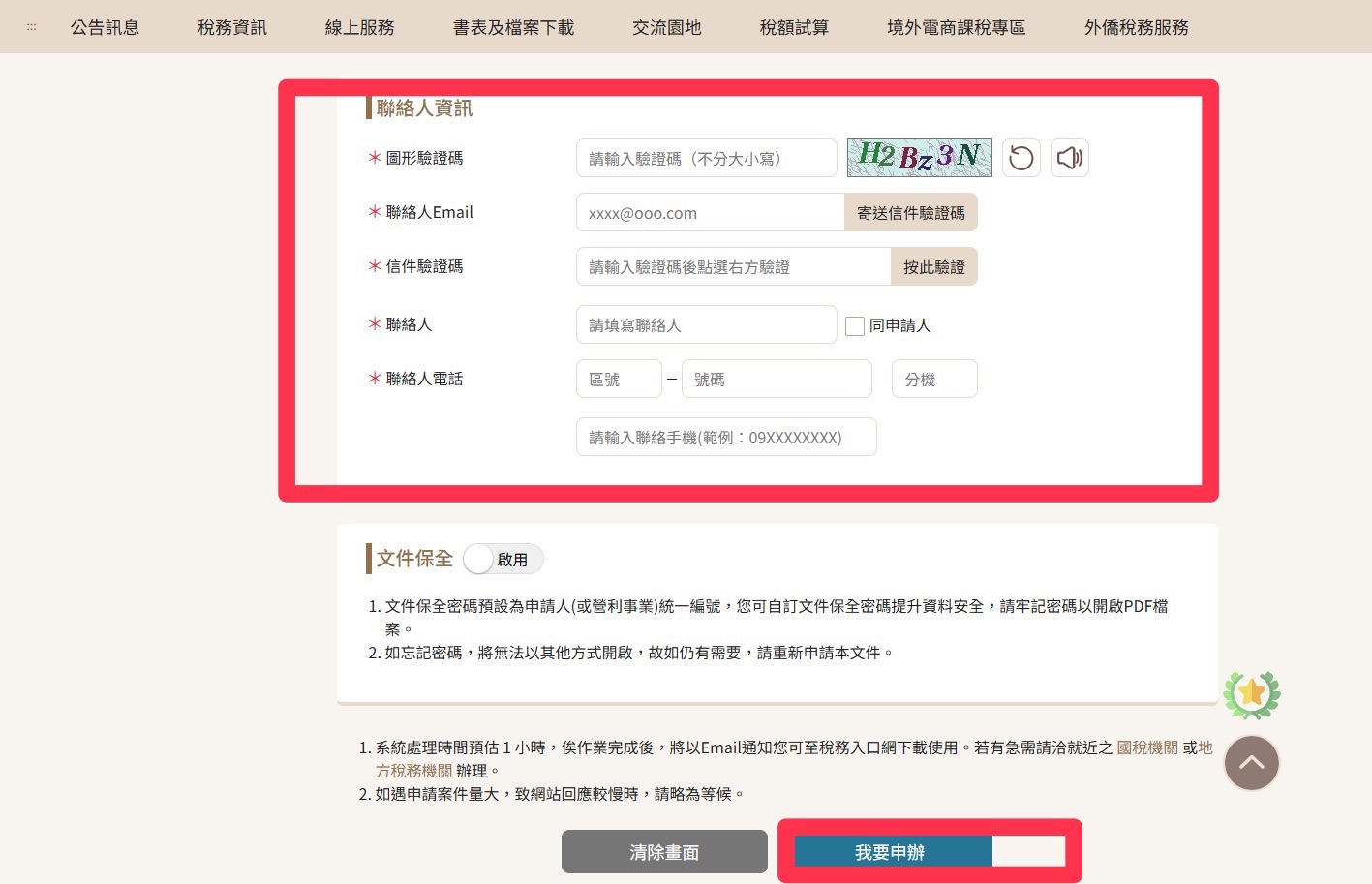The image size is (1372, 884).
Task: Expand the 書表及檔案下載 menu
Action: click(x=513, y=27)
